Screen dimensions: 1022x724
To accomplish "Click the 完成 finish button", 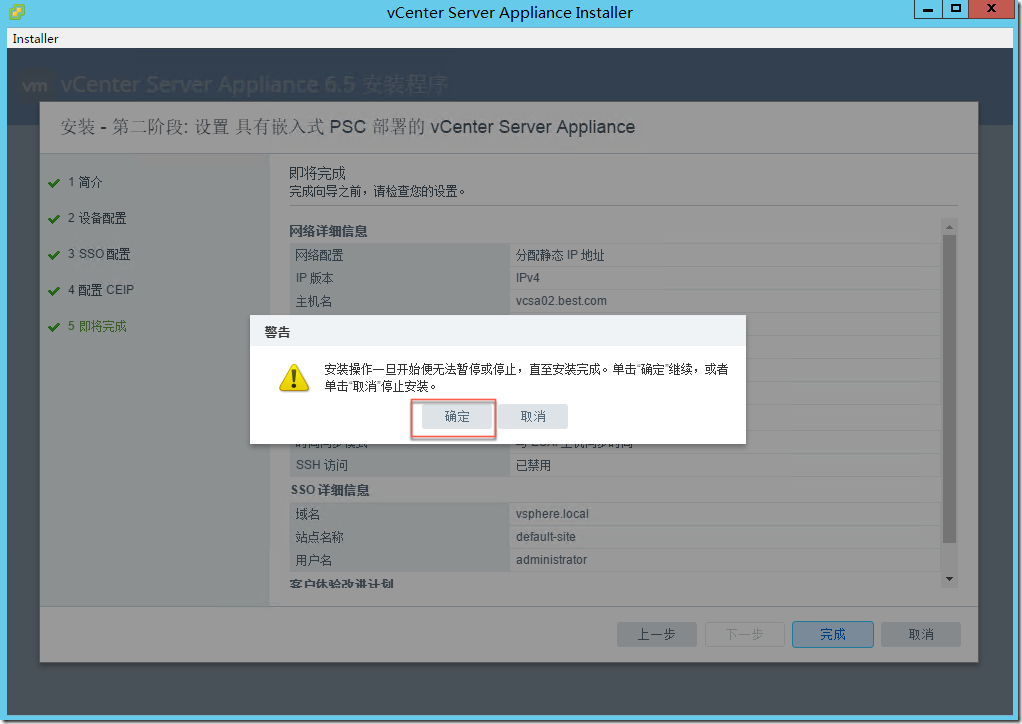I will [832, 634].
